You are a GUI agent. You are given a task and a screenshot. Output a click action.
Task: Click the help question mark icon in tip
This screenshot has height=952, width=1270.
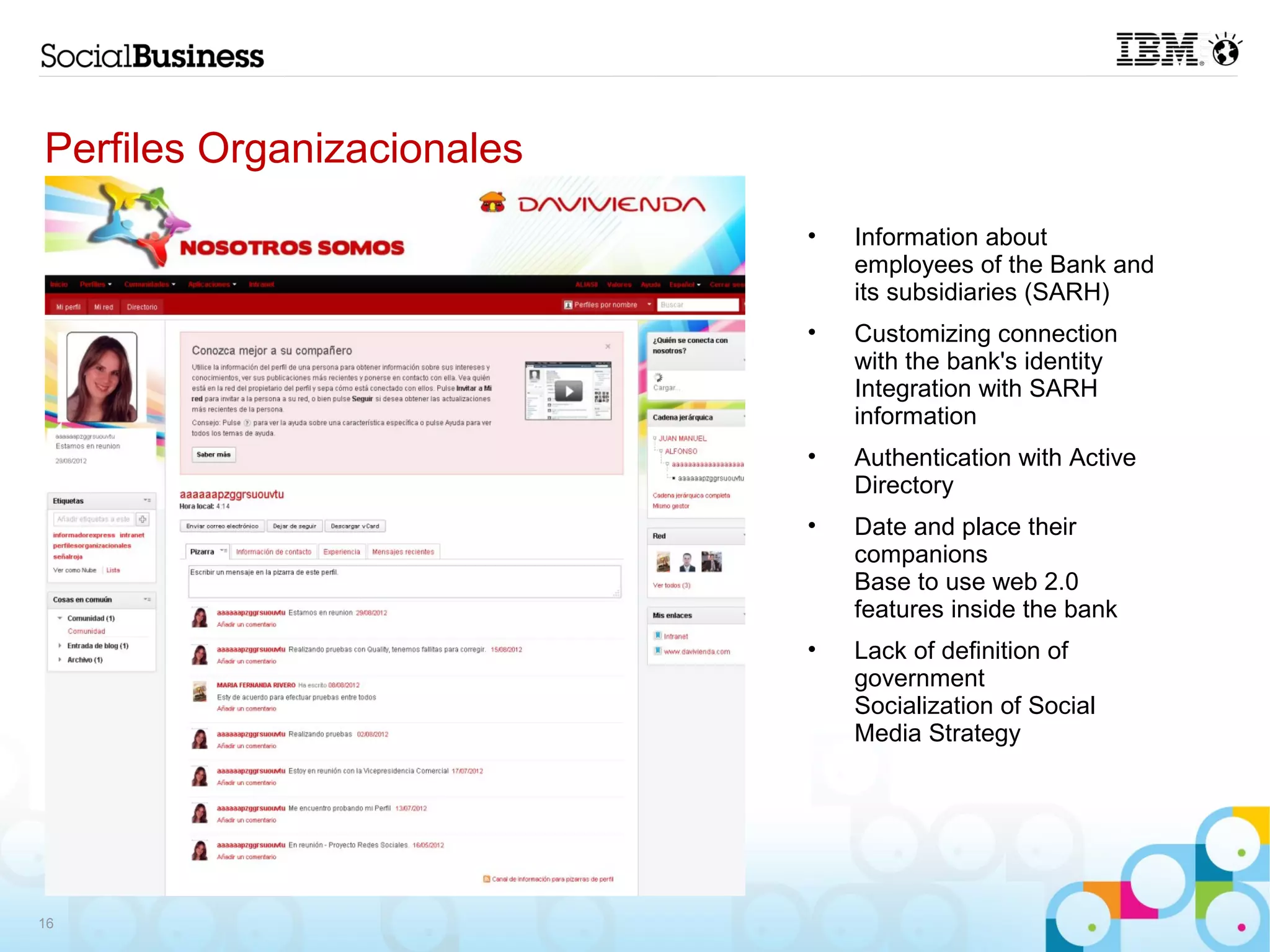(x=247, y=423)
